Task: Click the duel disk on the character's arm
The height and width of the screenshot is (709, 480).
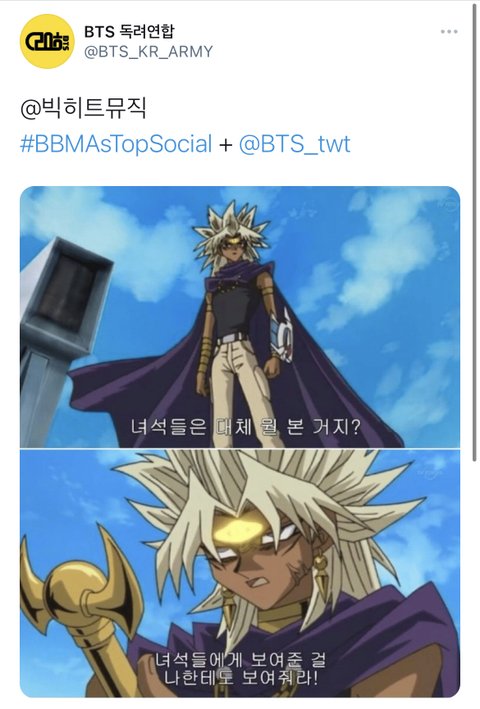Action: (x=282, y=334)
